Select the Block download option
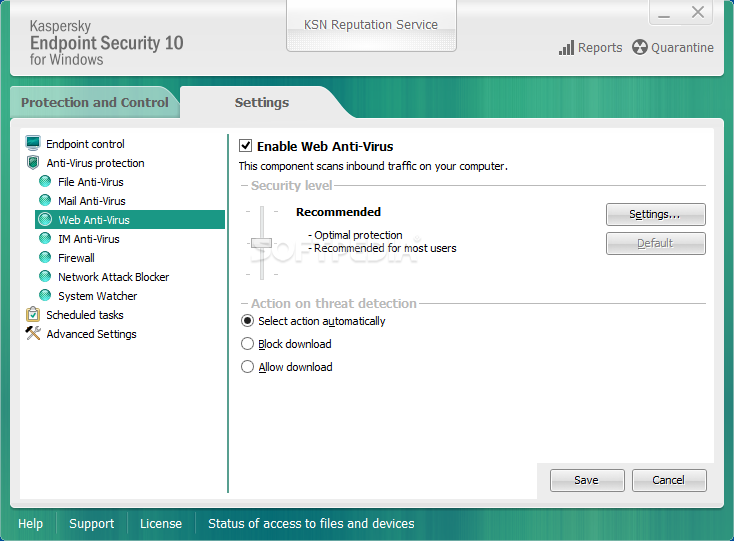This screenshot has height=541, width=734. (x=247, y=344)
